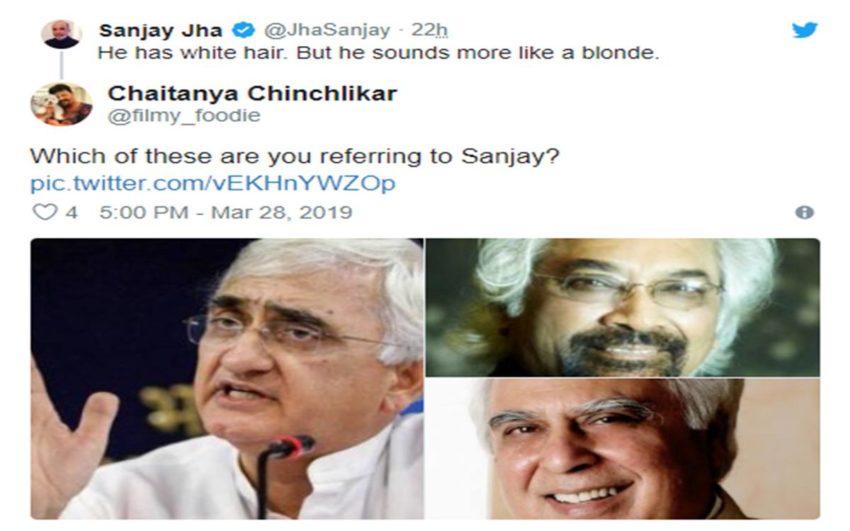Open the top right photo of bearded man
The height and width of the screenshot is (531, 850).
point(623,307)
